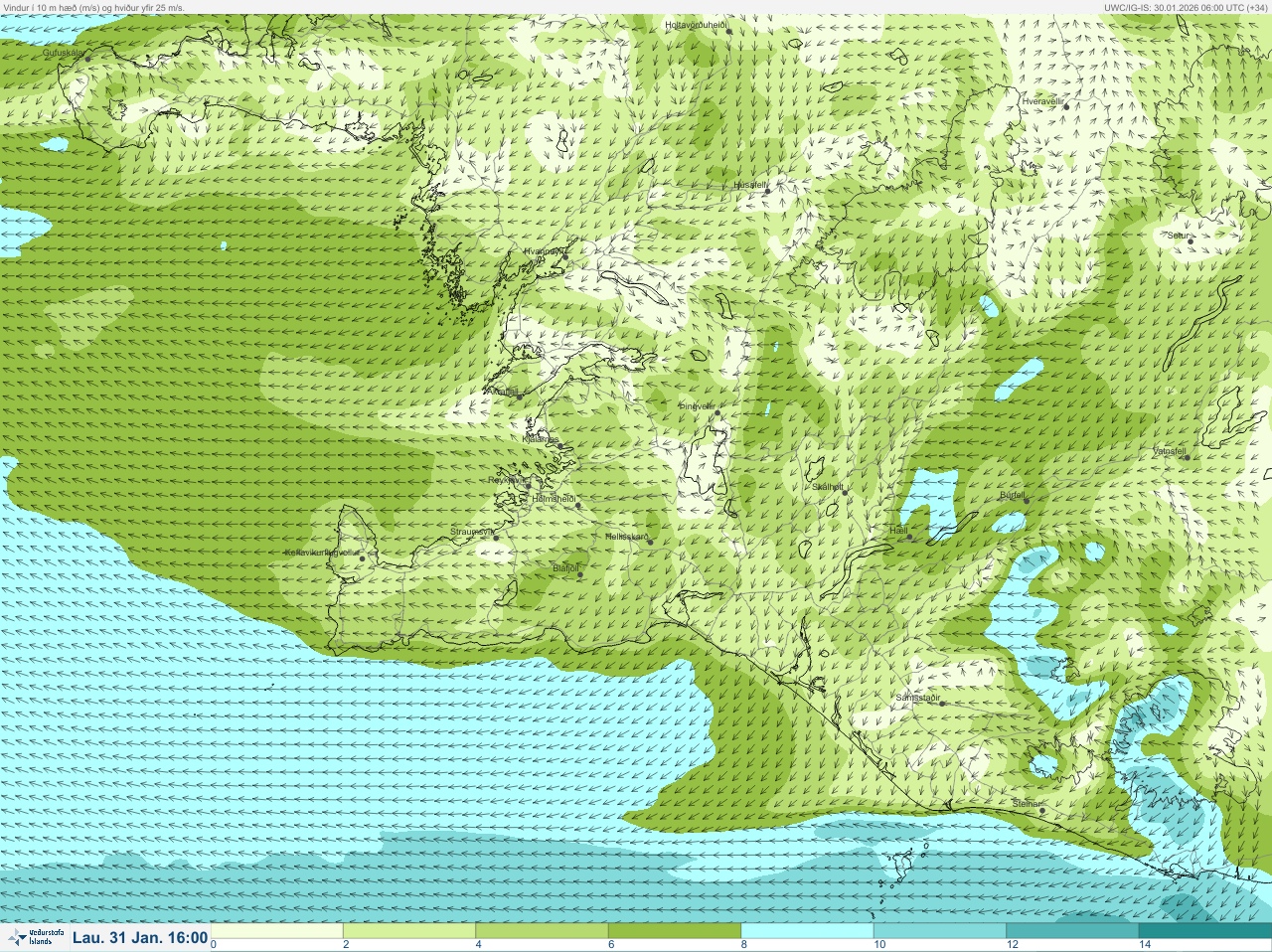
Task: Click the Veðurstofa Íslands logo
Action: pyautogui.click(x=36, y=937)
